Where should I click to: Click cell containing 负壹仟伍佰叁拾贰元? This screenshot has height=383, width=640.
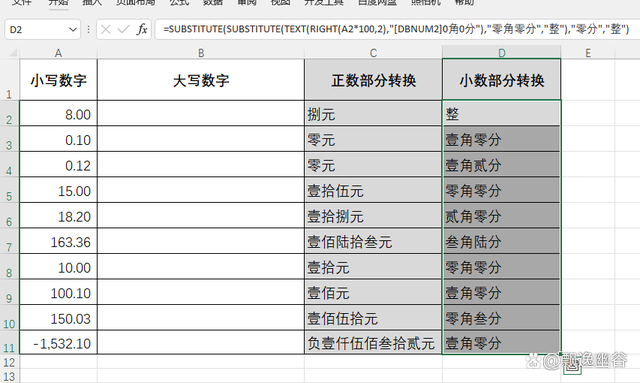373,343
